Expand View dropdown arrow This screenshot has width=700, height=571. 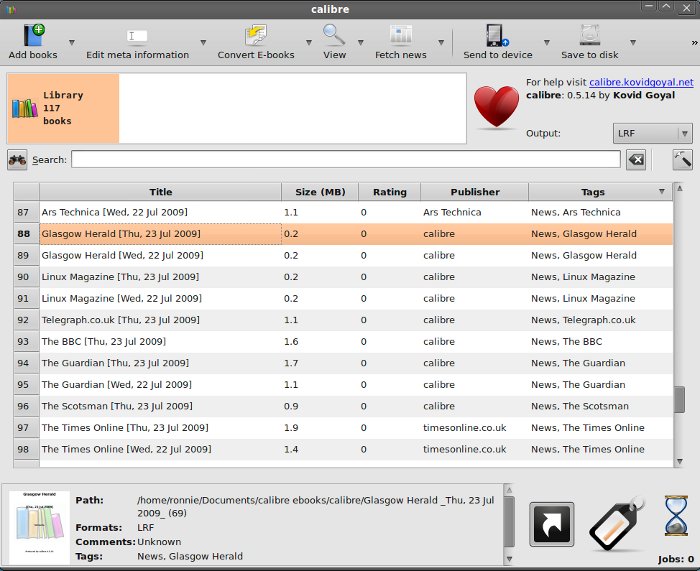pos(361,43)
